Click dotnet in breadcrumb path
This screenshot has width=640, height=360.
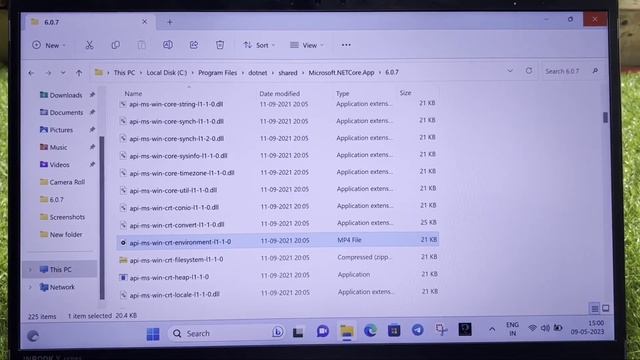[x=258, y=73]
